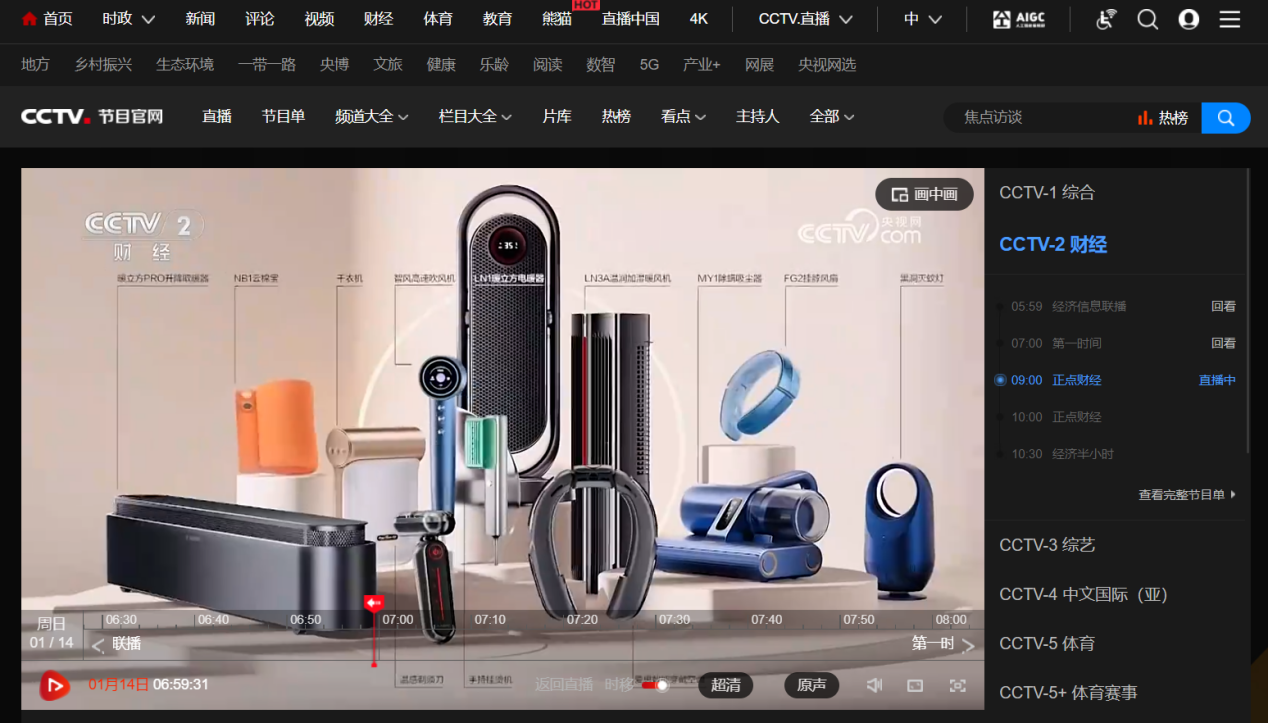Open the 热榜 hot-list chart icon
Viewport: 1268px width, 723px height.
point(1145,118)
